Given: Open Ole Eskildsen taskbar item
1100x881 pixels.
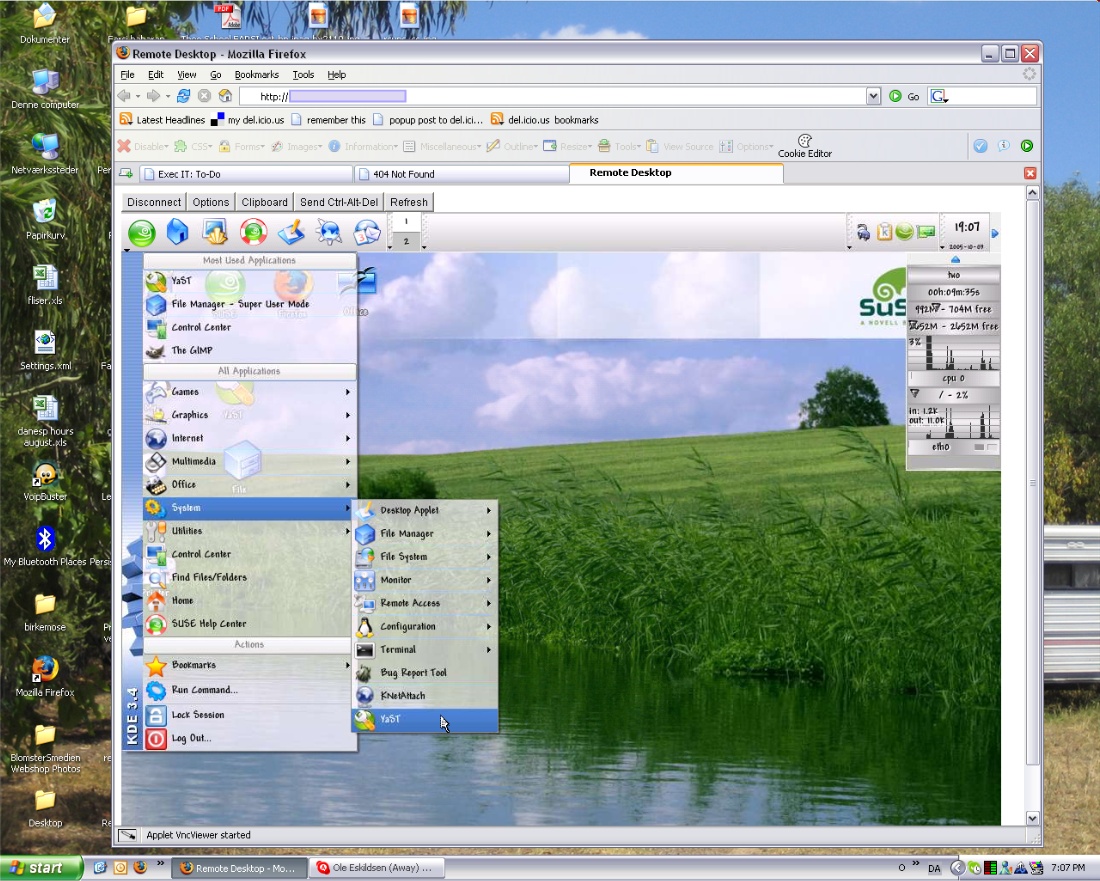Looking at the screenshot, I should 377,868.
